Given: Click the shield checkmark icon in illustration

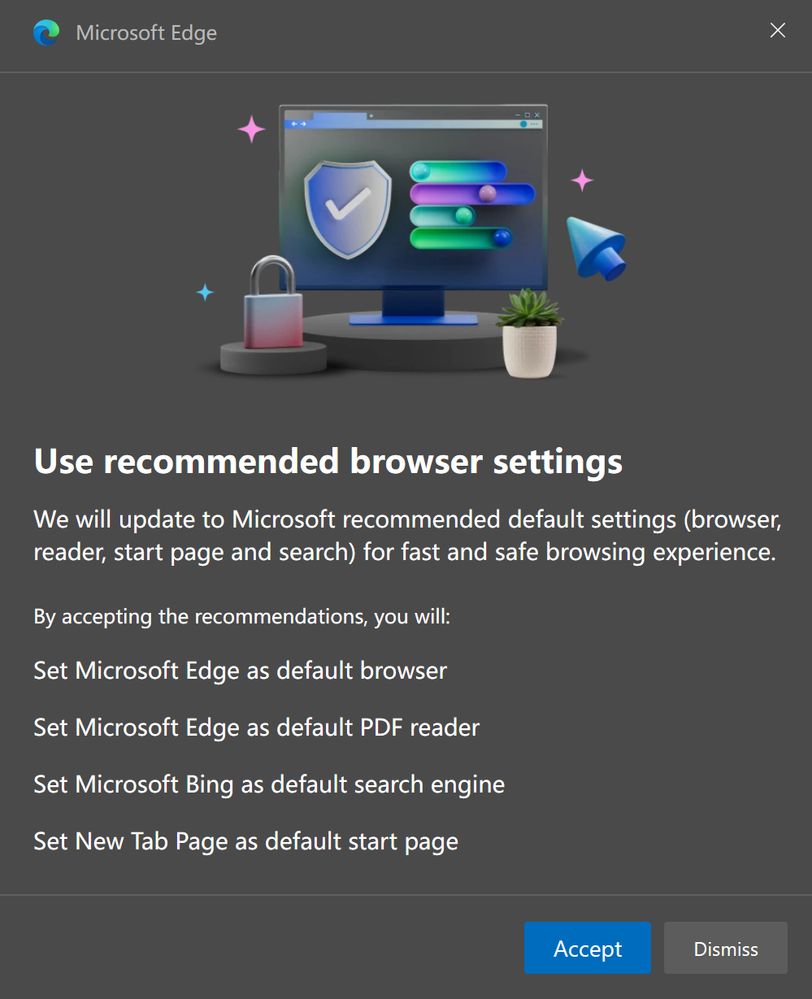Looking at the screenshot, I should [x=347, y=208].
